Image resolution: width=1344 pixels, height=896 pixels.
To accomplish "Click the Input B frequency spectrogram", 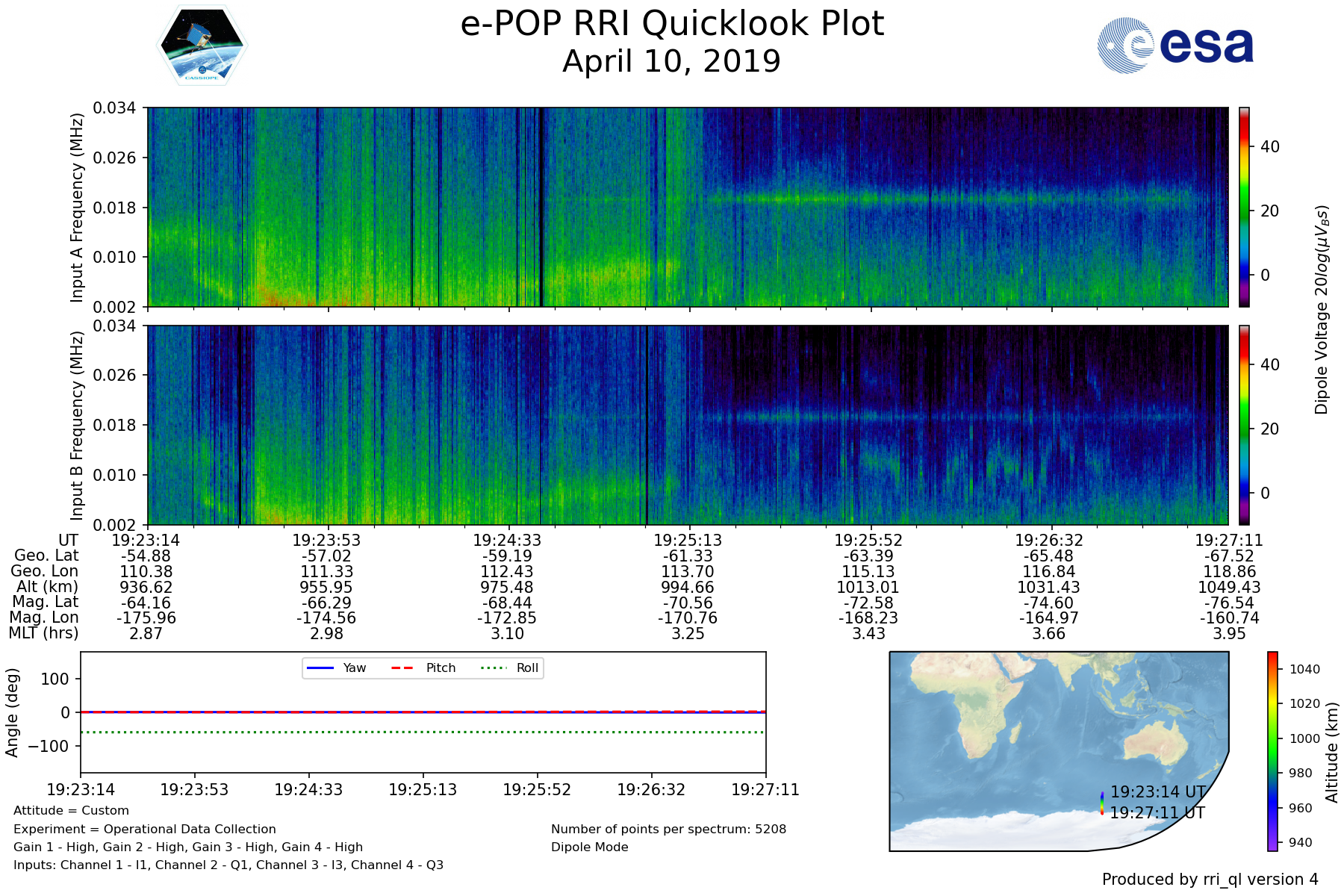I will pyautogui.click(x=687, y=425).
